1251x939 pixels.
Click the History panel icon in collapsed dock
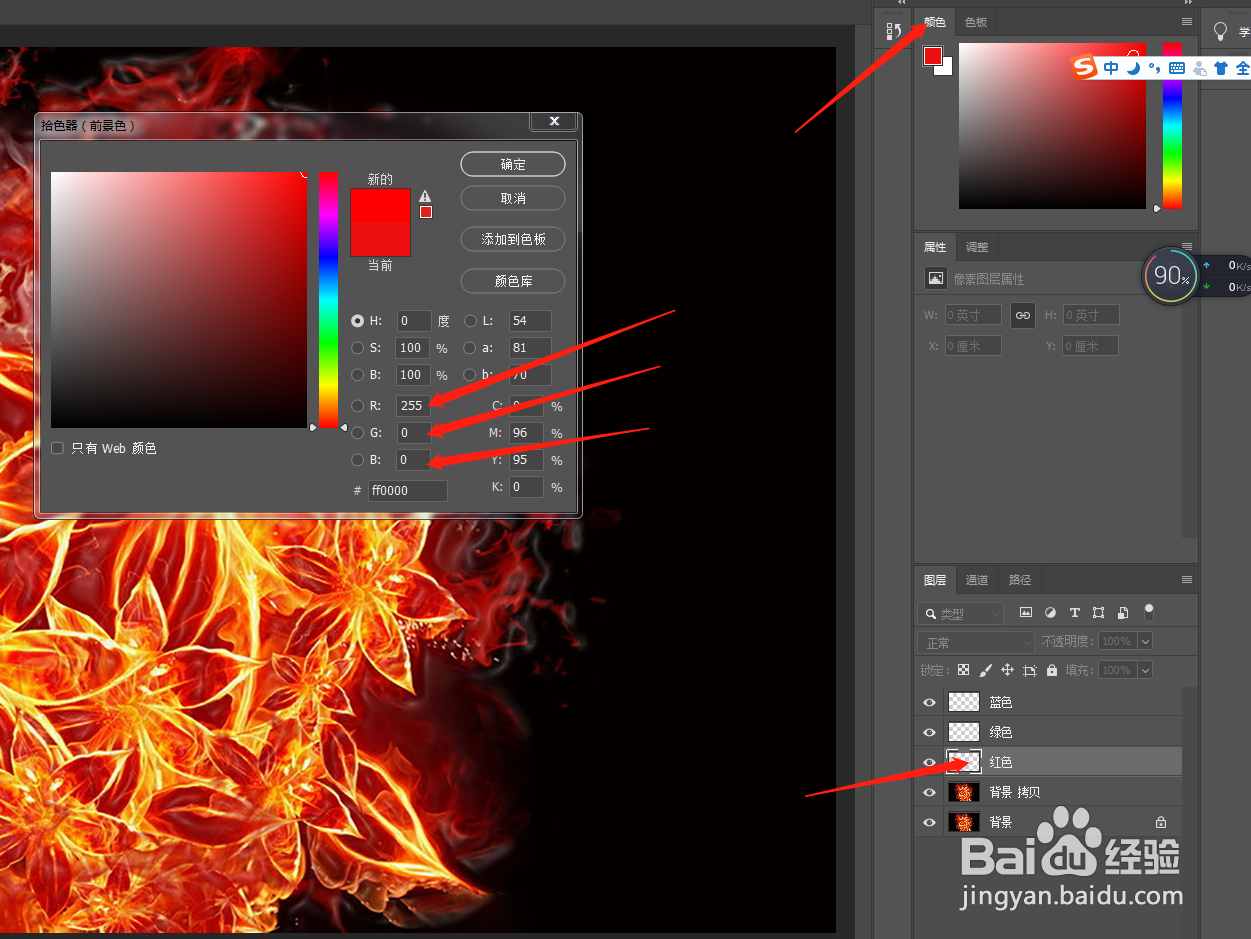click(x=894, y=31)
